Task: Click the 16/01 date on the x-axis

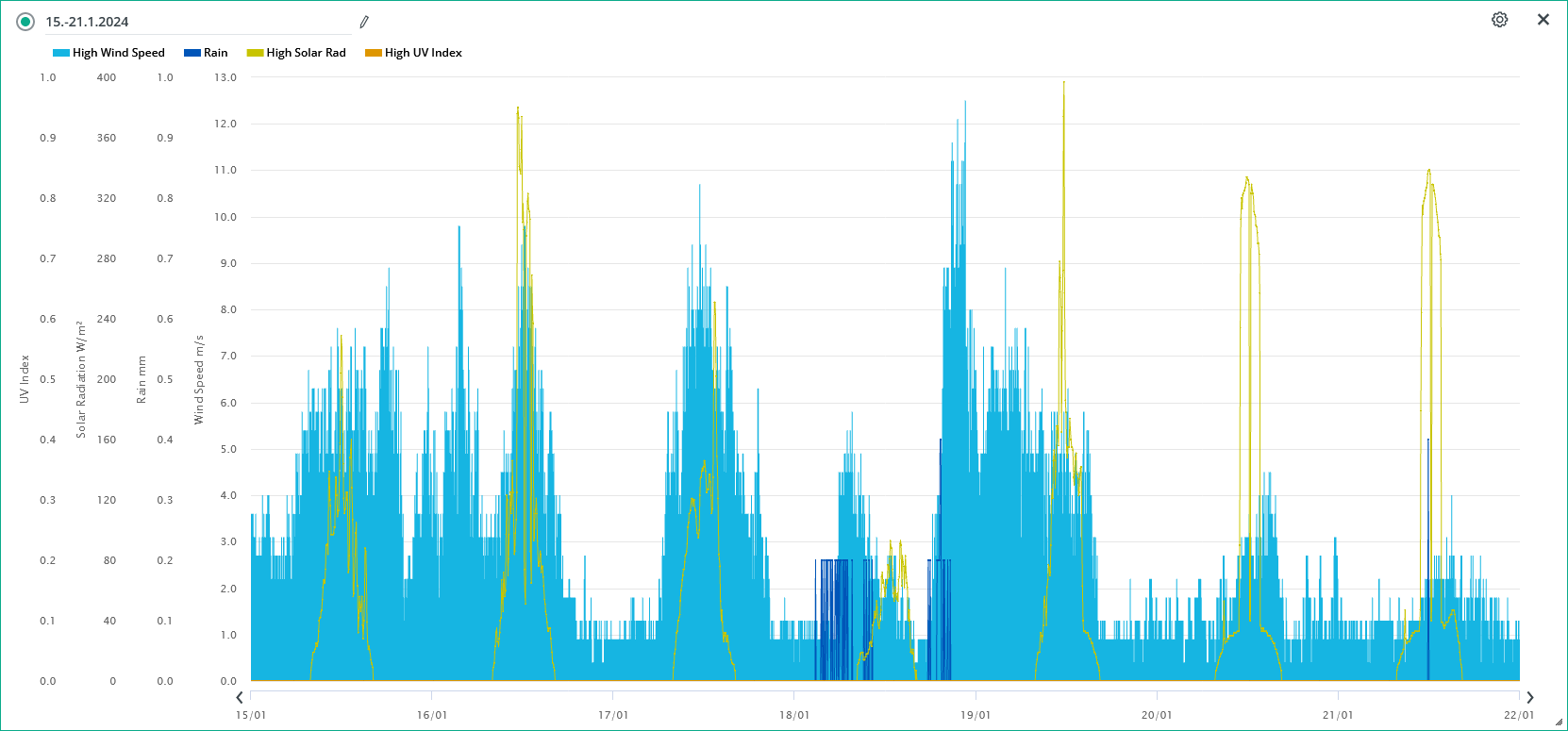Action: coord(432,715)
